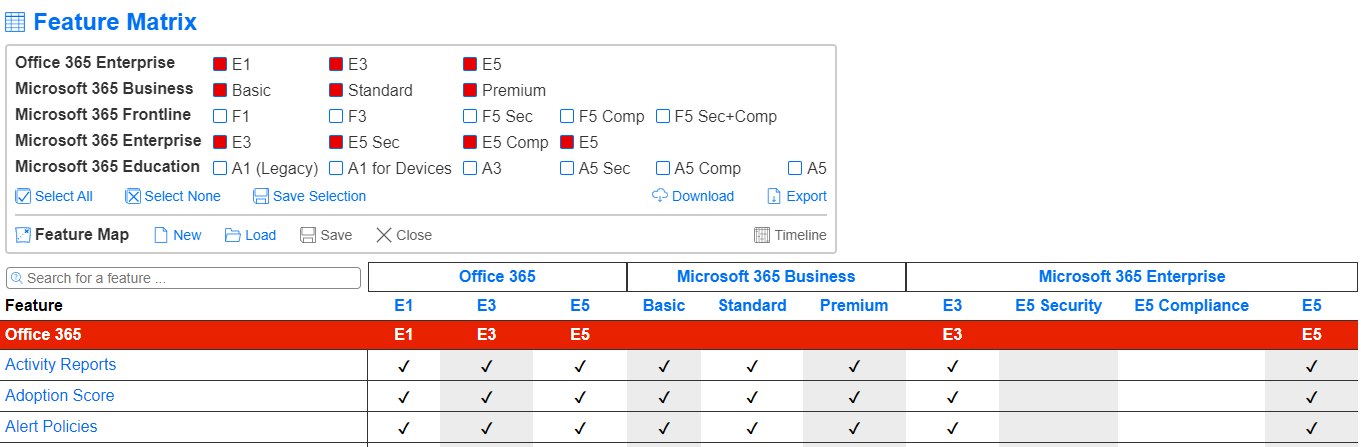Check the Education A5 Comp checkbox
Viewport: 1361px width, 447px height.
[x=663, y=168]
